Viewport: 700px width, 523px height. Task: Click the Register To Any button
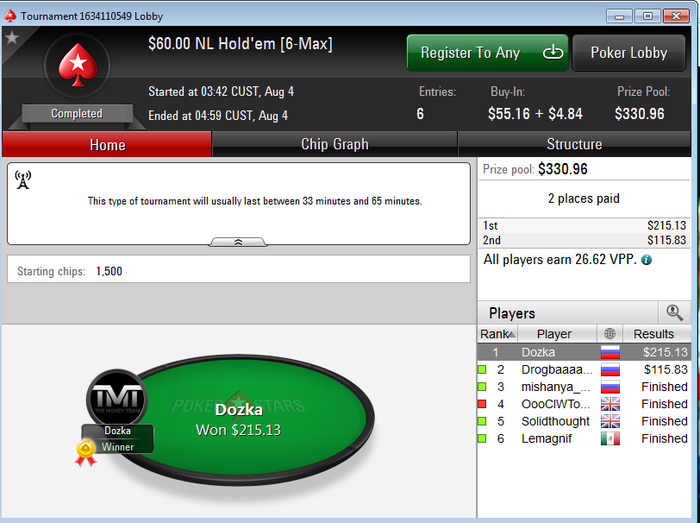(x=487, y=53)
